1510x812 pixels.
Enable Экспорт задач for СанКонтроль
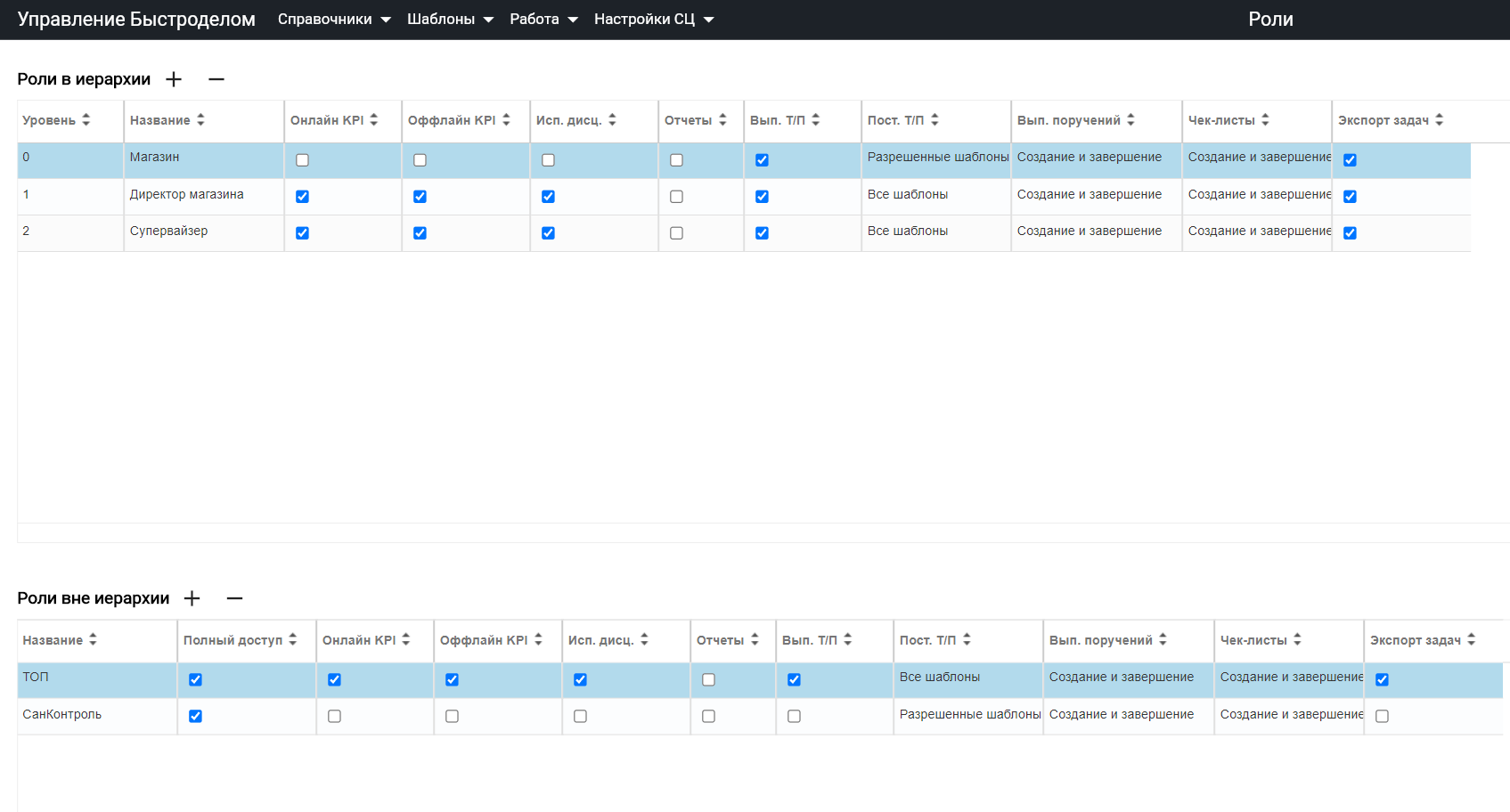(1382, 717)
